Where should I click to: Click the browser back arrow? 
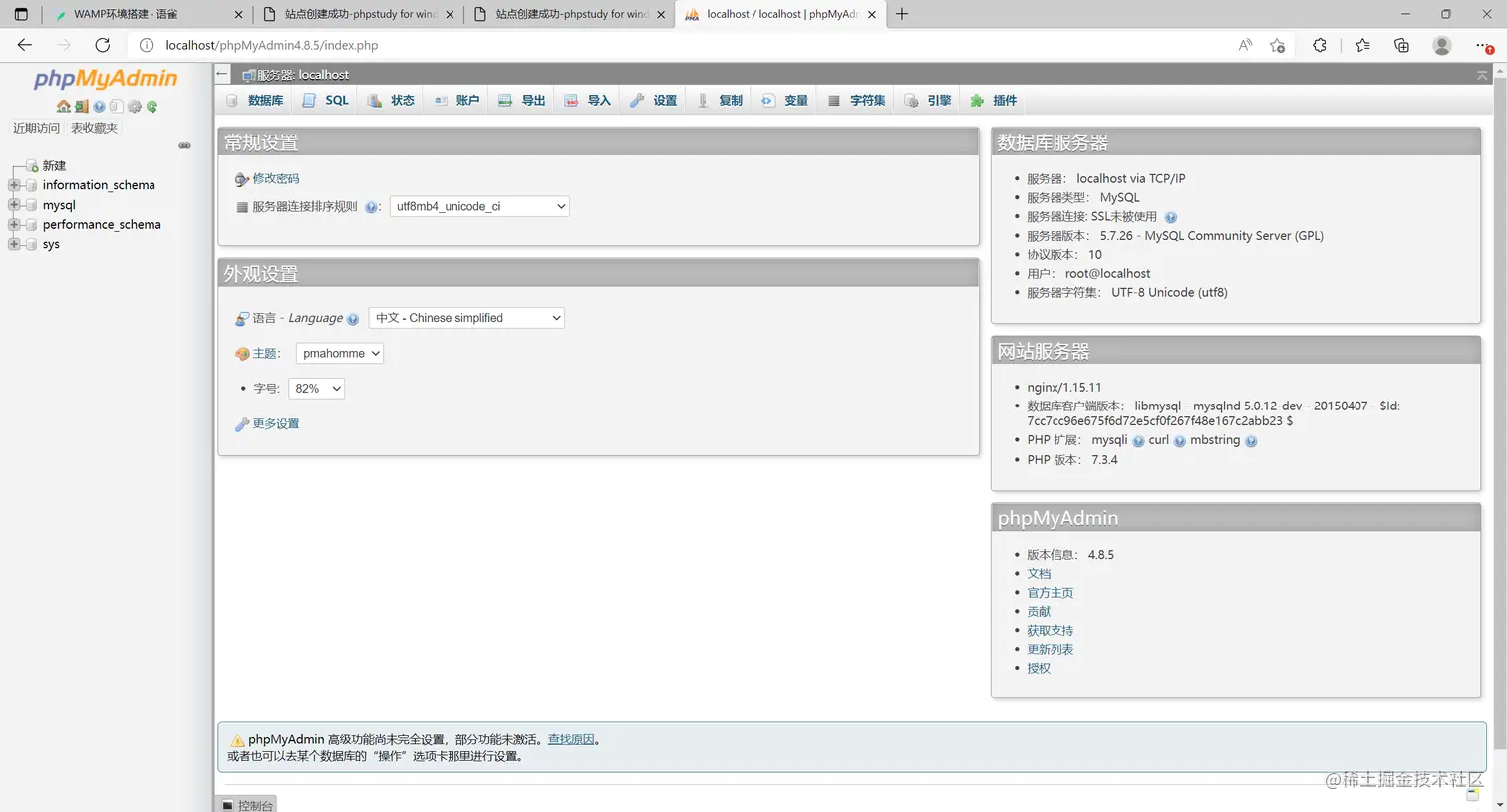click(25, 45)
